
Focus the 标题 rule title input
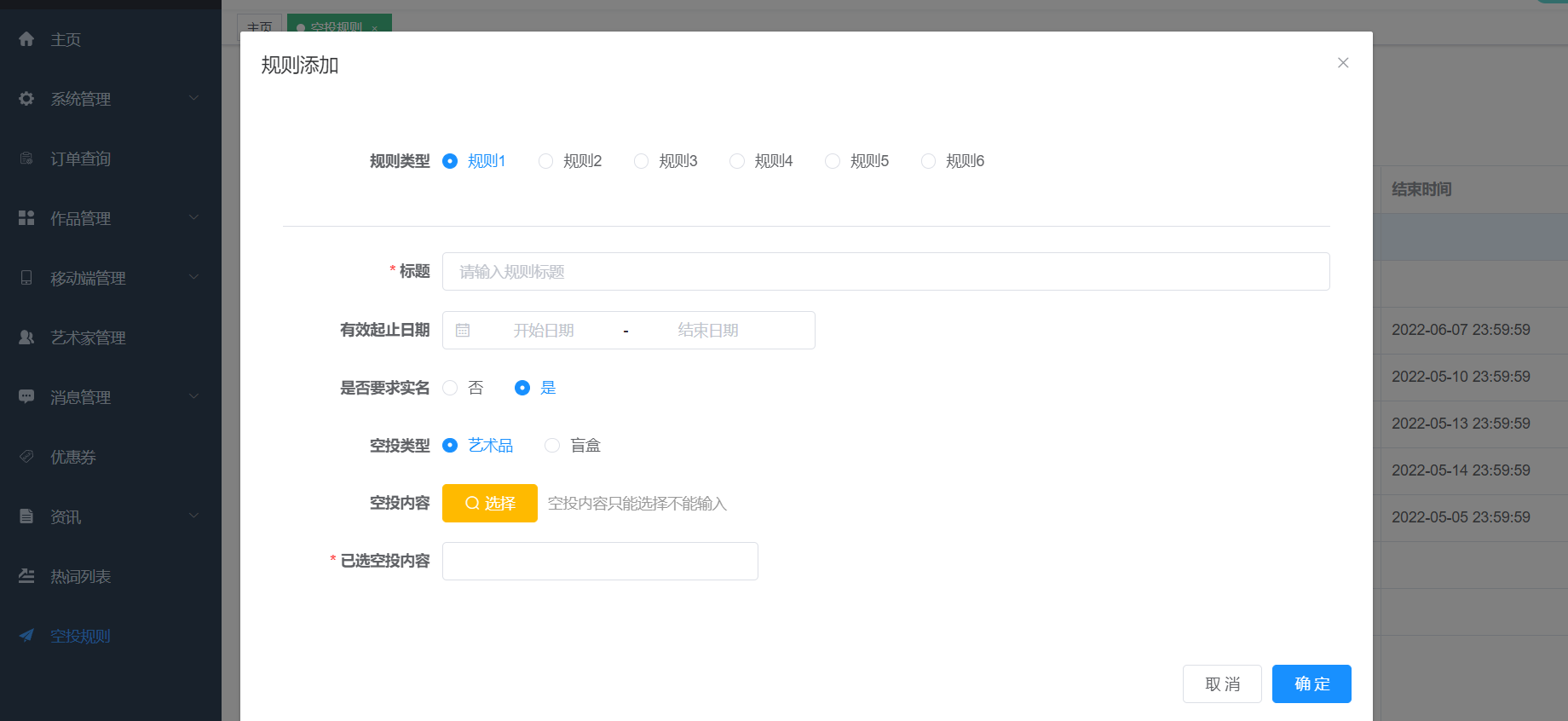click(x=886, y=272)
